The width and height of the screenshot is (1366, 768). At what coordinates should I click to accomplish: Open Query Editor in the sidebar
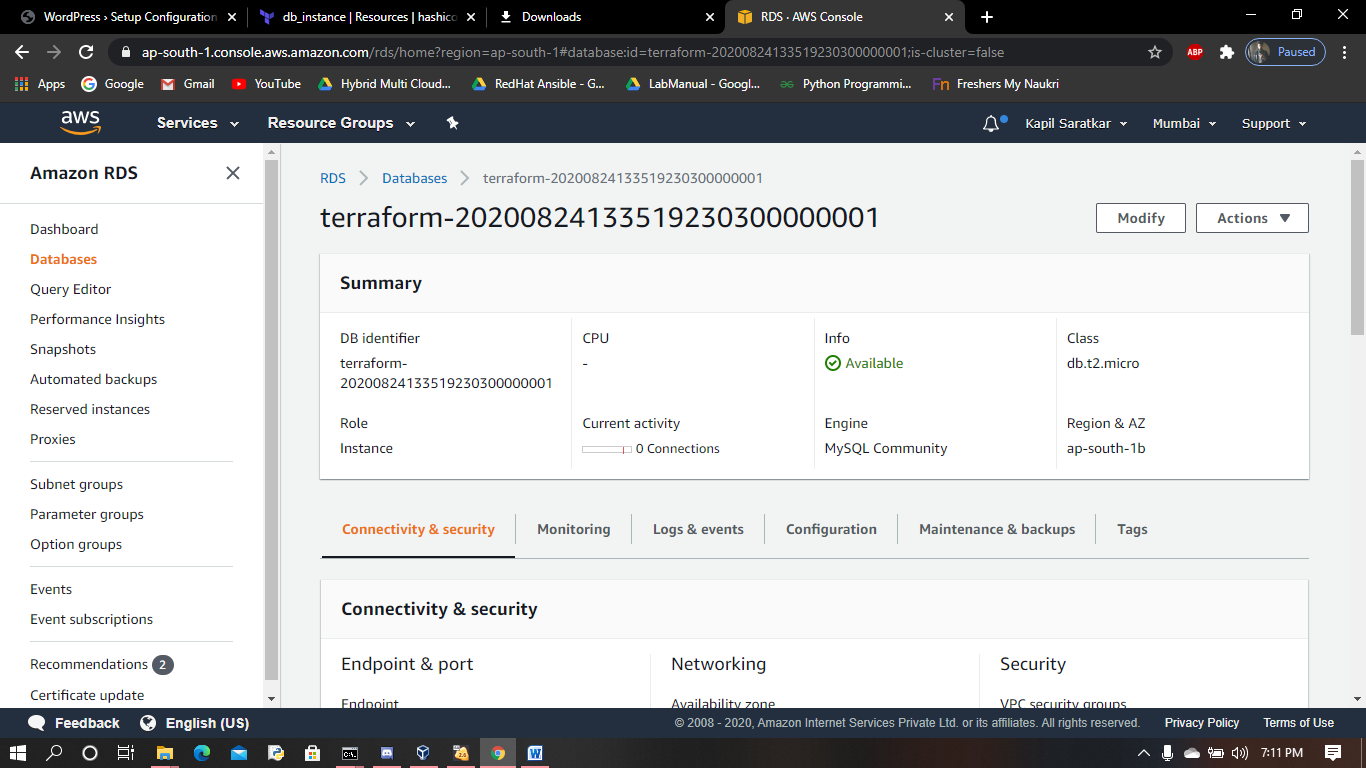point(71,289)
